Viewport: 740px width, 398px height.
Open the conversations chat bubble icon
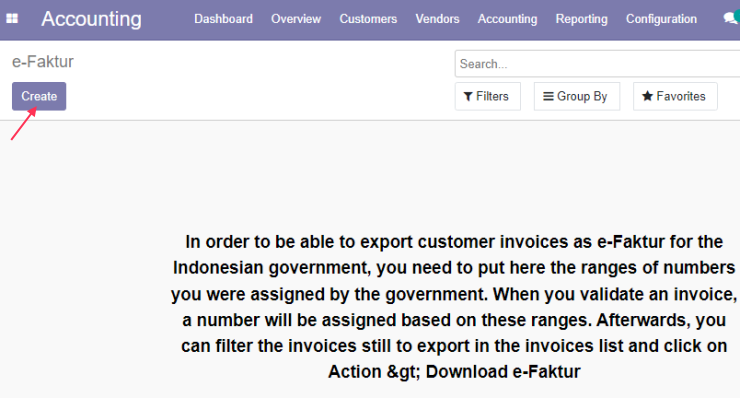click(x=731, y=18)
